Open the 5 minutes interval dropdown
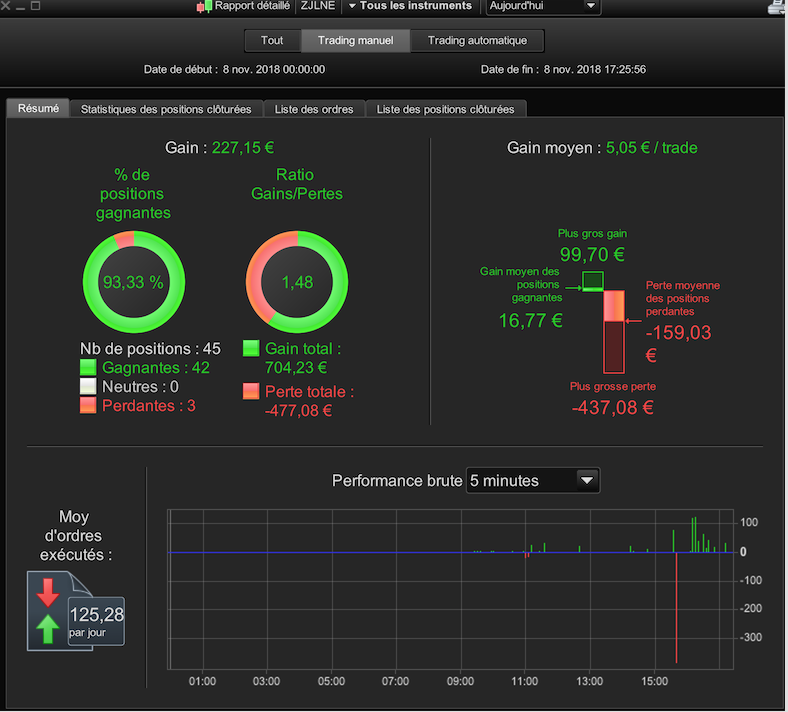Screen dimensions: 788x712 (533, 481)
